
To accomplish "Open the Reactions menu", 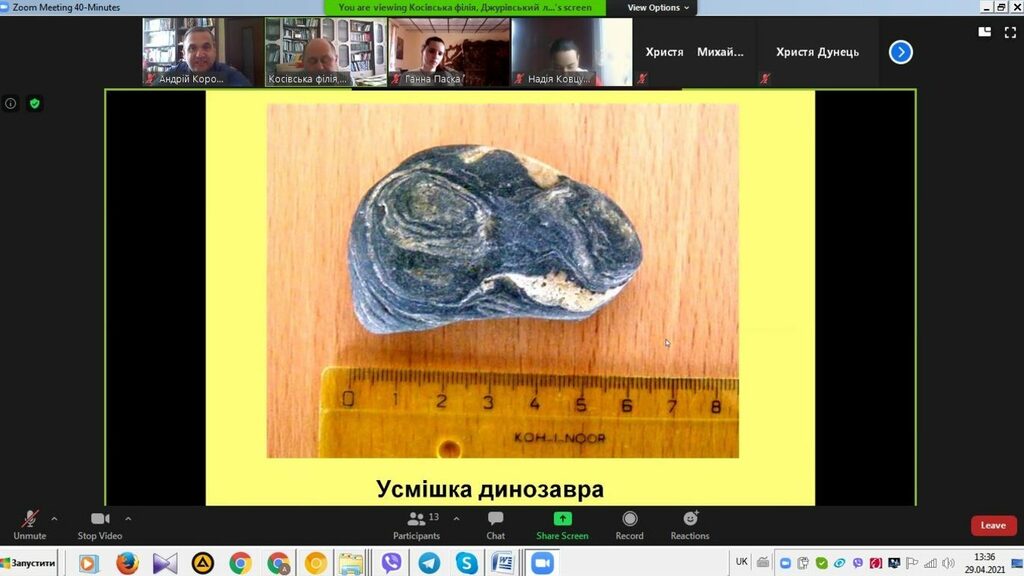I will point(690,524).
